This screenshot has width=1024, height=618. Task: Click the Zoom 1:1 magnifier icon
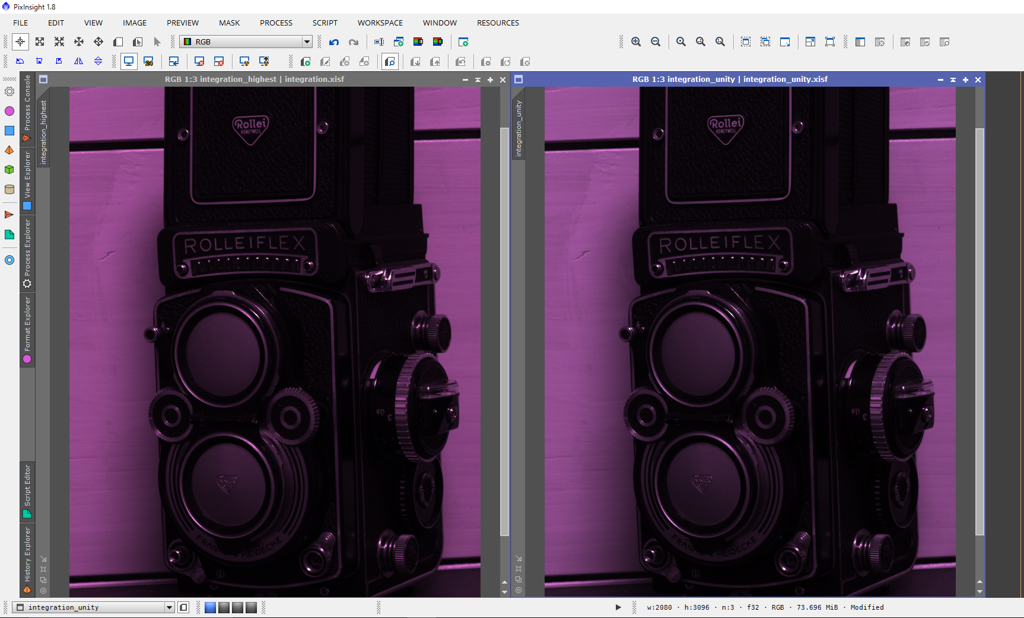[680, 42]
